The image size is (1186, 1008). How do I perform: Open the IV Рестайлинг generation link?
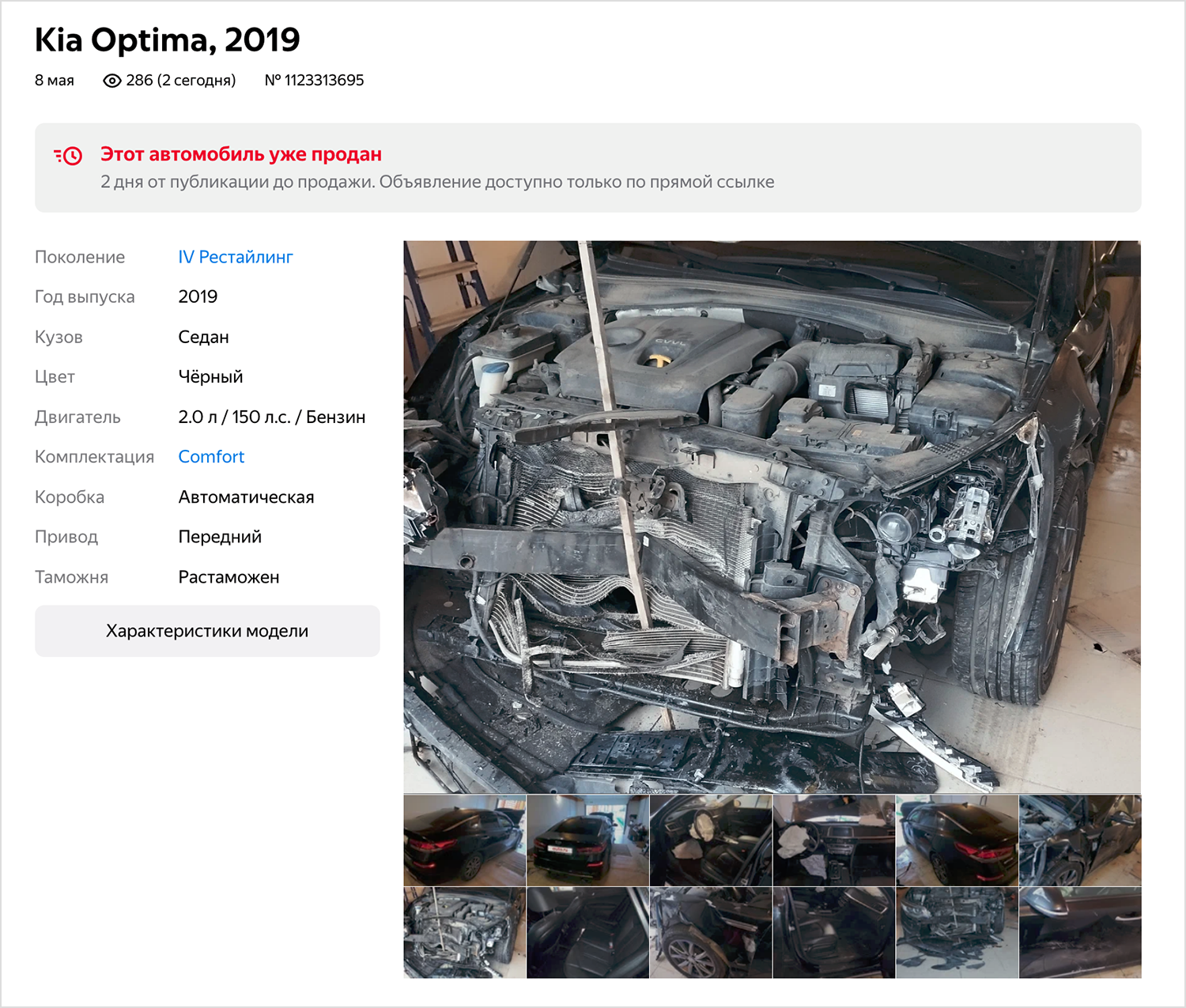pyautogui.click(x=236, y=257)
